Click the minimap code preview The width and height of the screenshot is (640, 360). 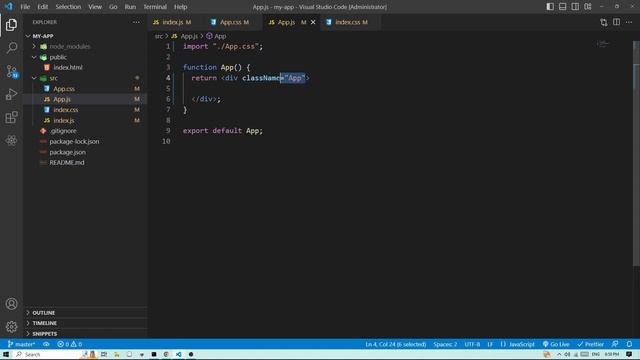pos(603,43)
